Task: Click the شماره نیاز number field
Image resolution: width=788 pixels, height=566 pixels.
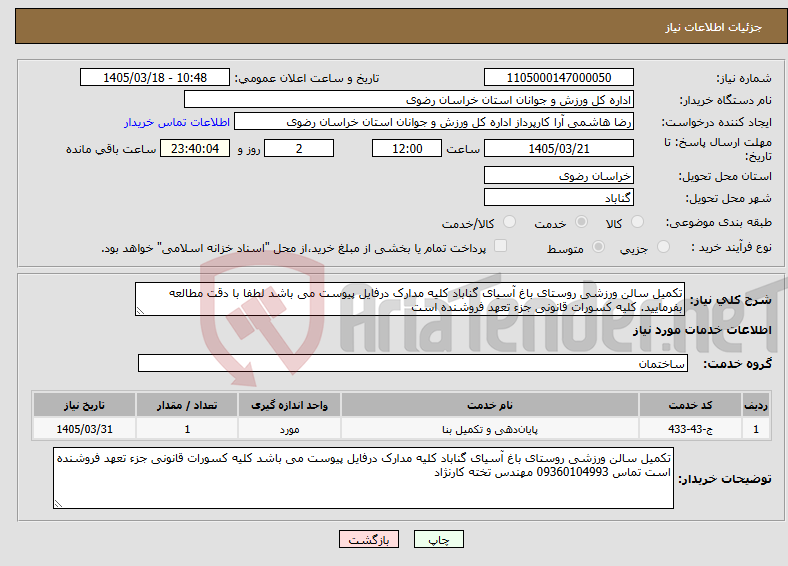Action: [x=559, y=77]
